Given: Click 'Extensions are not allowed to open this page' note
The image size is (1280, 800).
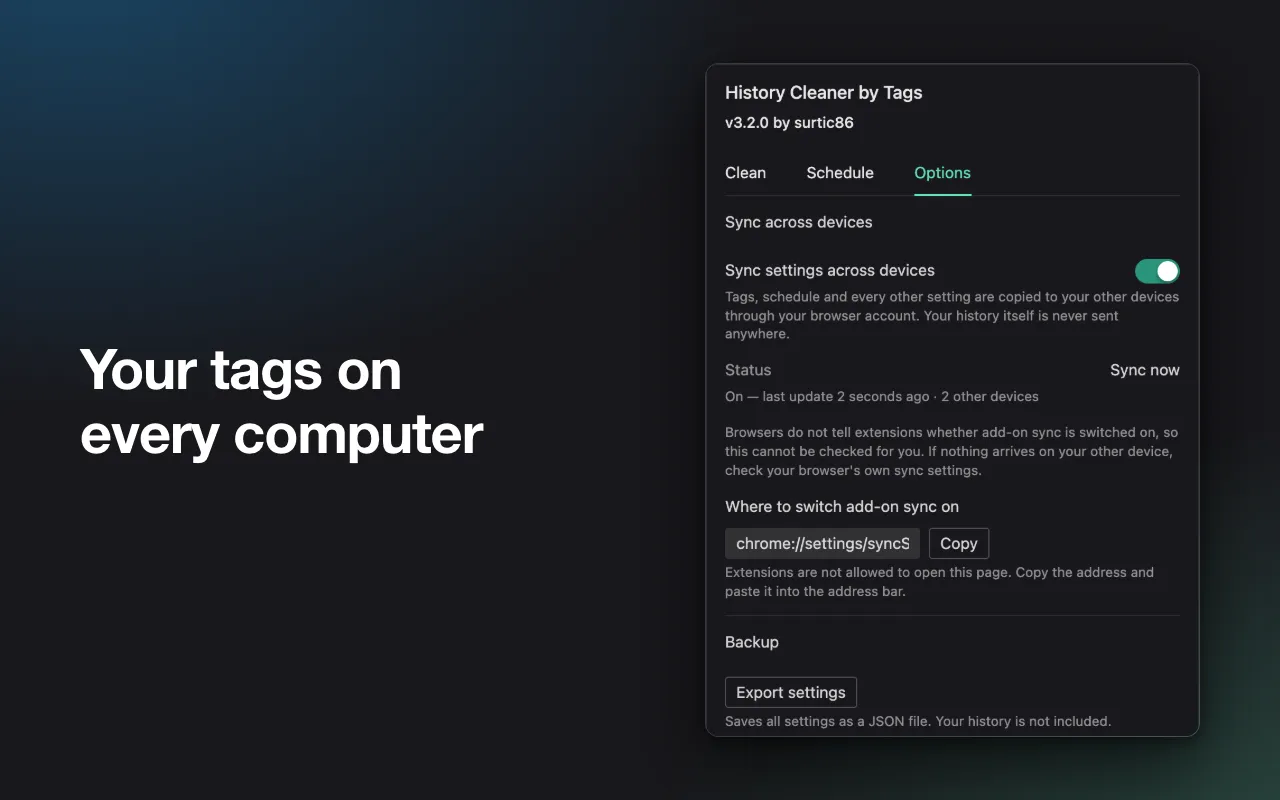Looking at the screenshot, I should click(x=939, y=582).
